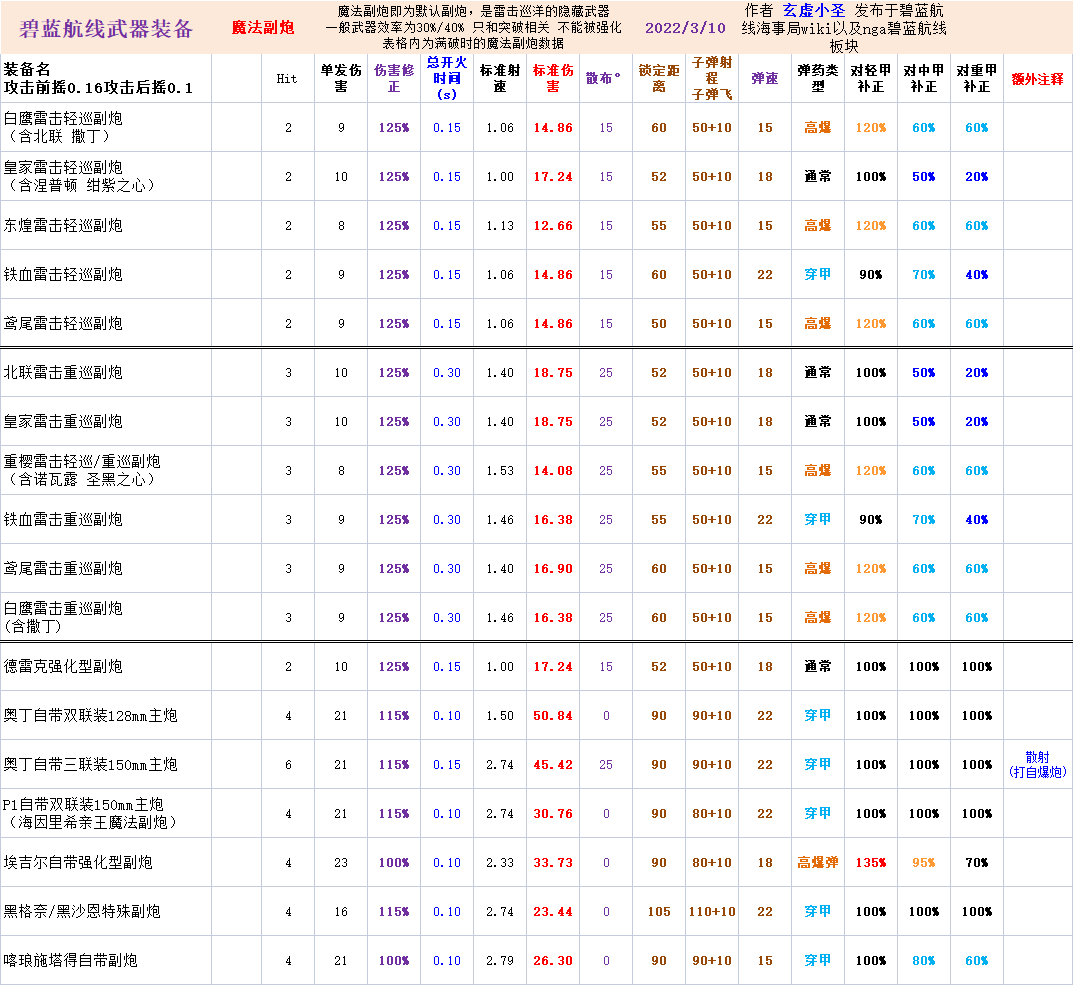
Task: Click the standard damage value 23.44
Action: pos(553,912)
